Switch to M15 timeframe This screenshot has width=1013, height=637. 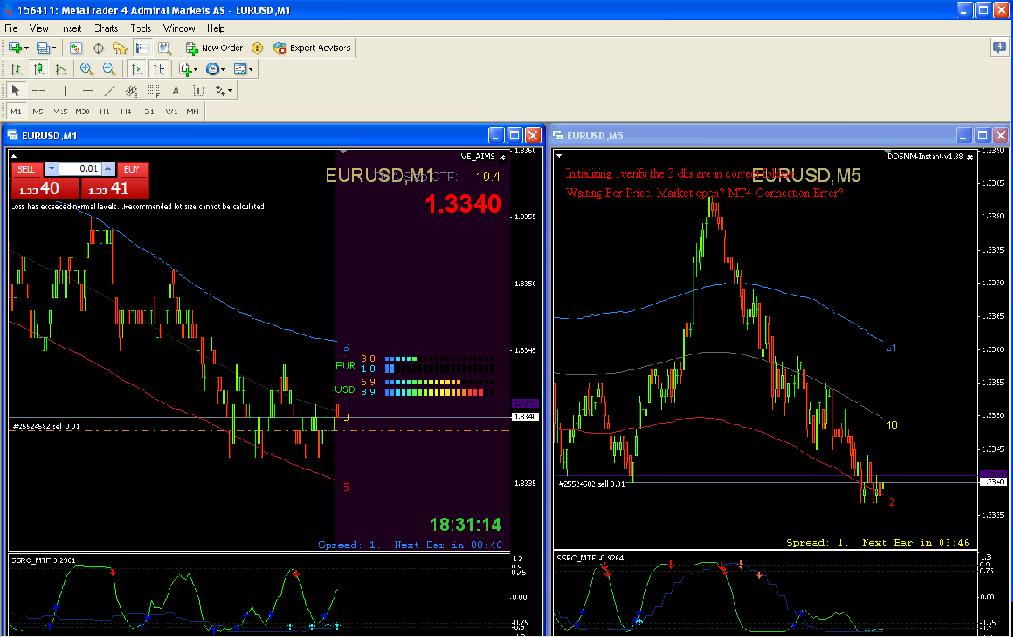coord(60,111)
